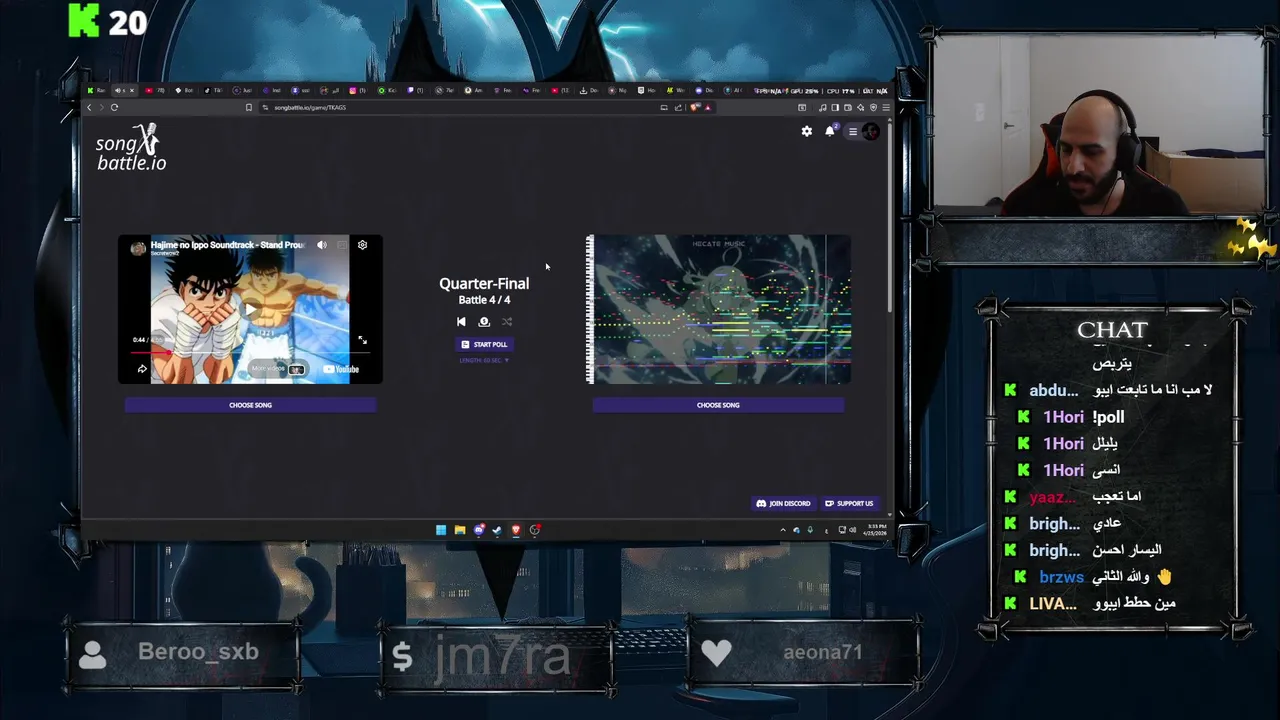Expand the poll LENGTH: 60 SEC dropdown

(x=484, y=360)
